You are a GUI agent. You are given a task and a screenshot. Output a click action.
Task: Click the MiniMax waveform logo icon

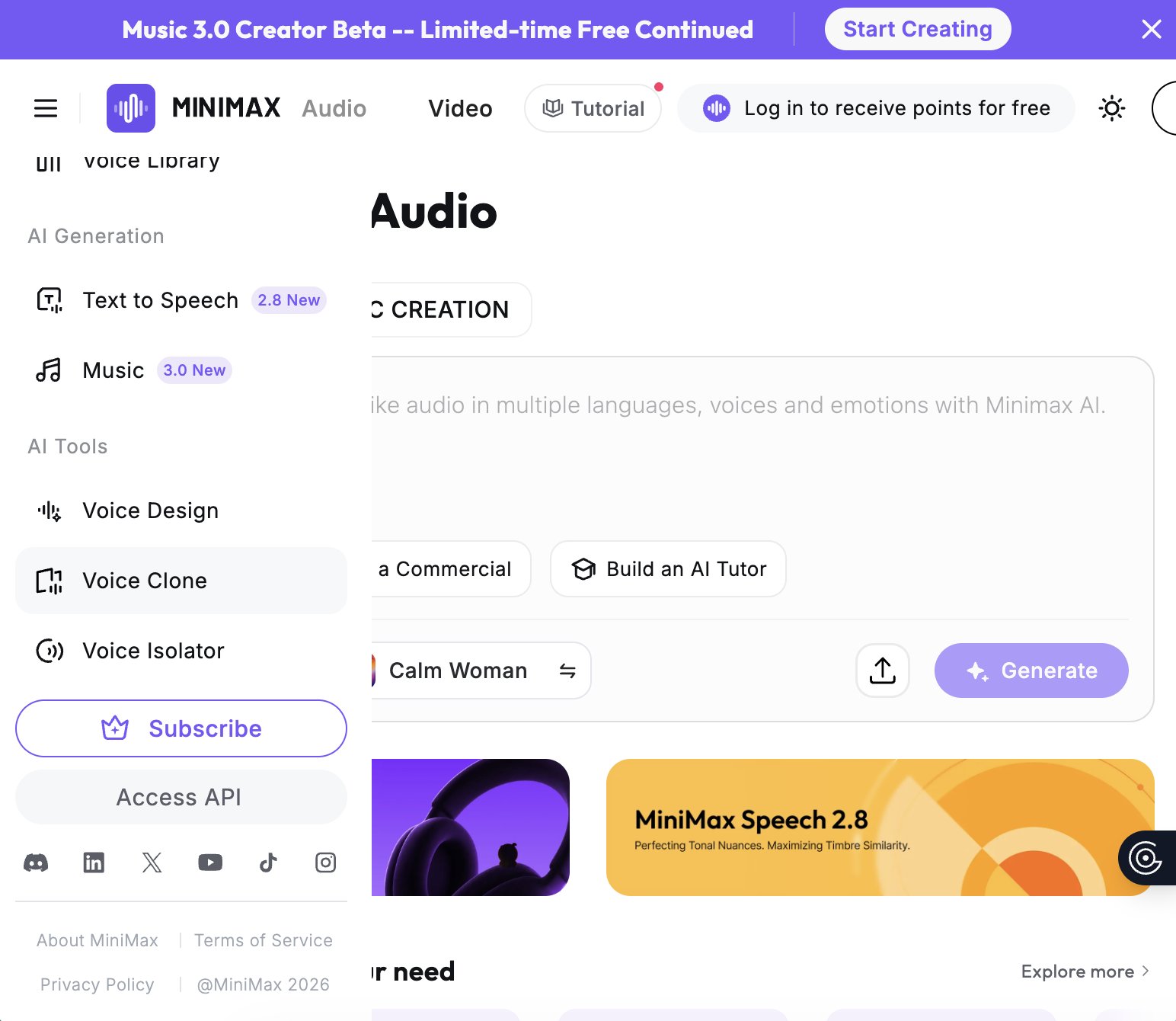click(131, 108)
